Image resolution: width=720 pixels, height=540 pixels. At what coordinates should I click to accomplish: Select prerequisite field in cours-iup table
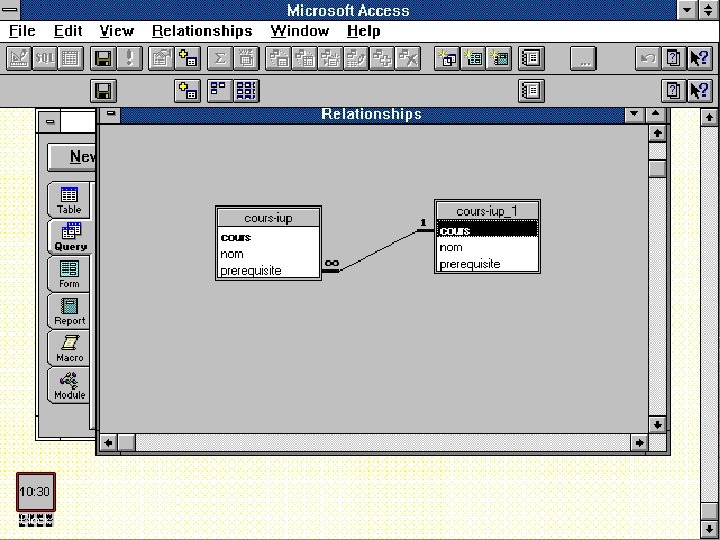tap(269, 270)
